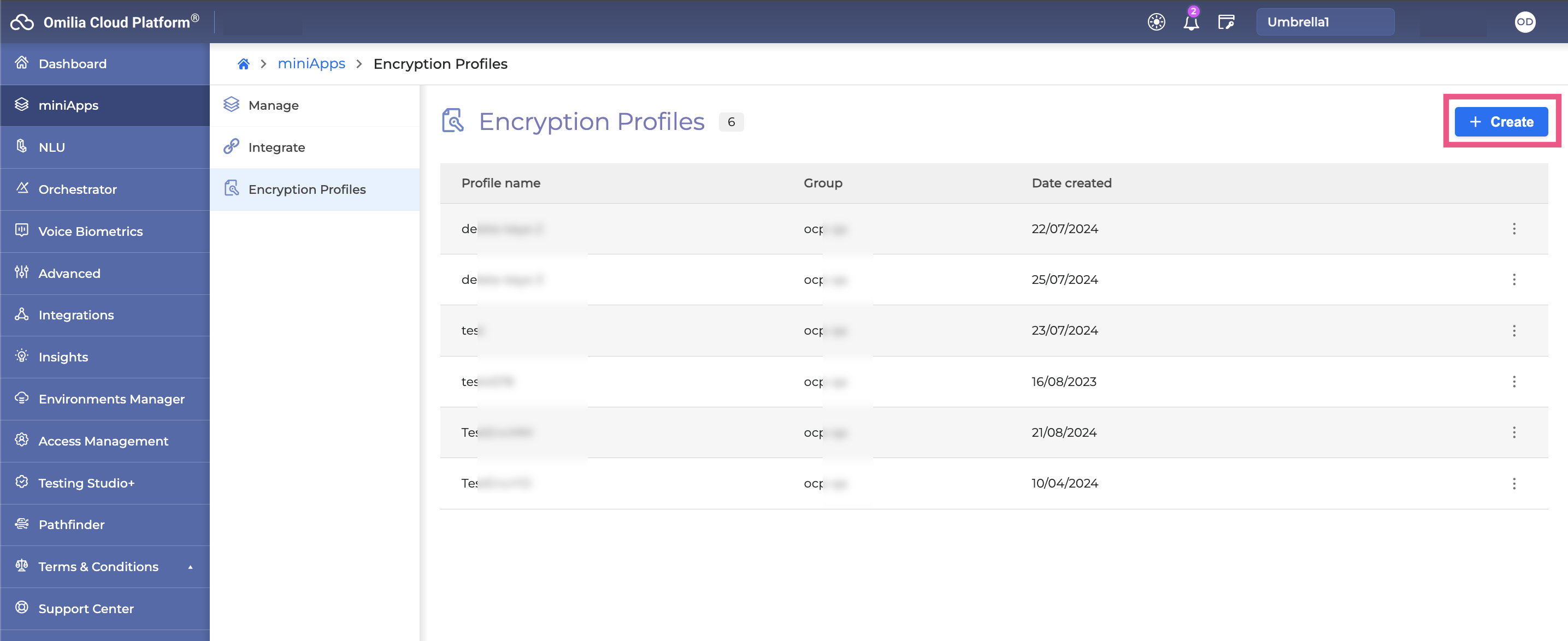Screen dimensions: 1568x641
Task: Open Orchestrator from the sidebar
Action: click(78, 189)
